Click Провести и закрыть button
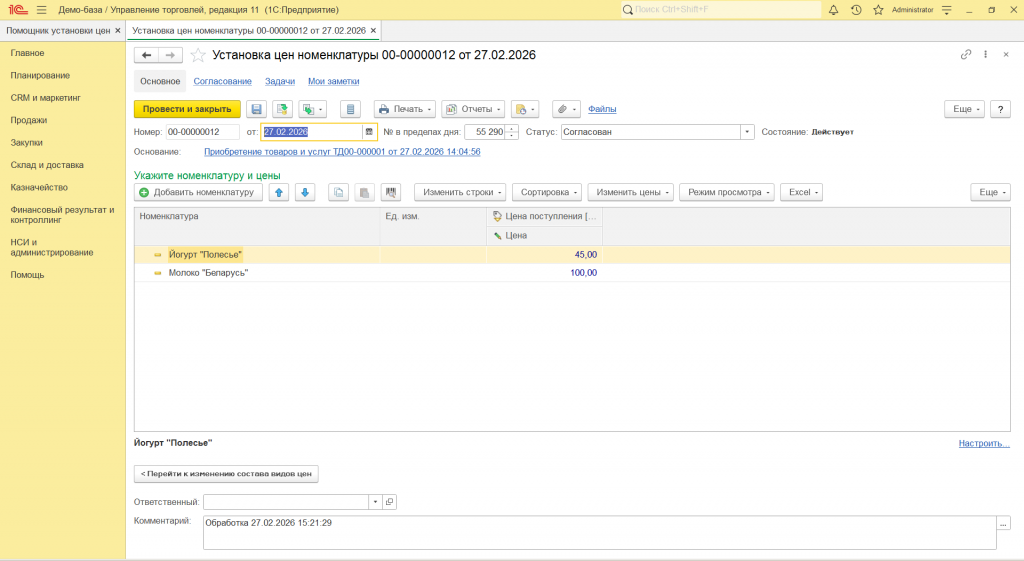This screenshot has width=1024, height=561. [187, 109]
